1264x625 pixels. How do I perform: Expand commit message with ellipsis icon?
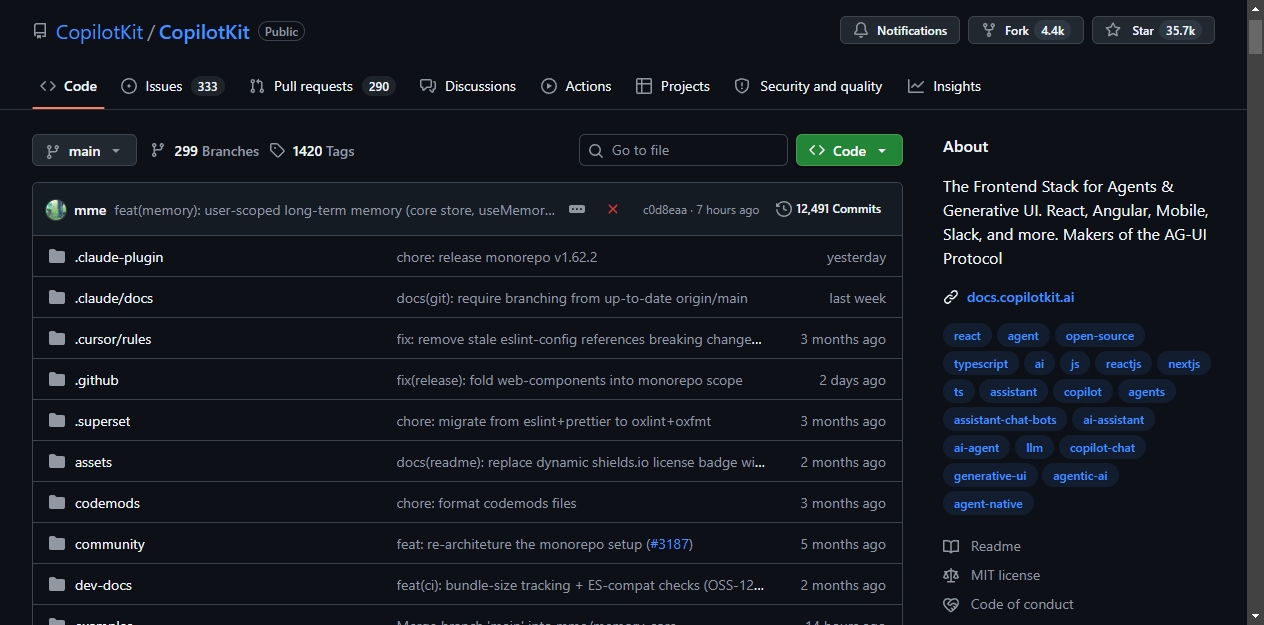click(x=577, y=209)
